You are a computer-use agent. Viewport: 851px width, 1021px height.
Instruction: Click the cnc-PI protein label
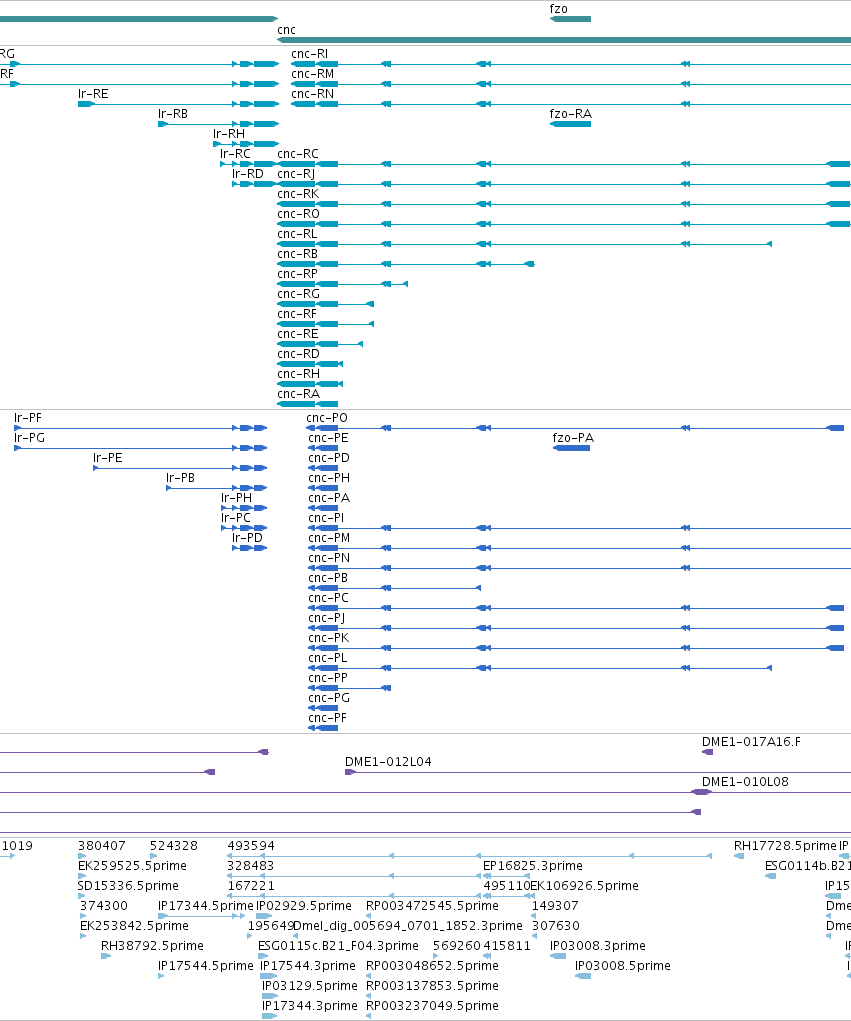point(326,518)
